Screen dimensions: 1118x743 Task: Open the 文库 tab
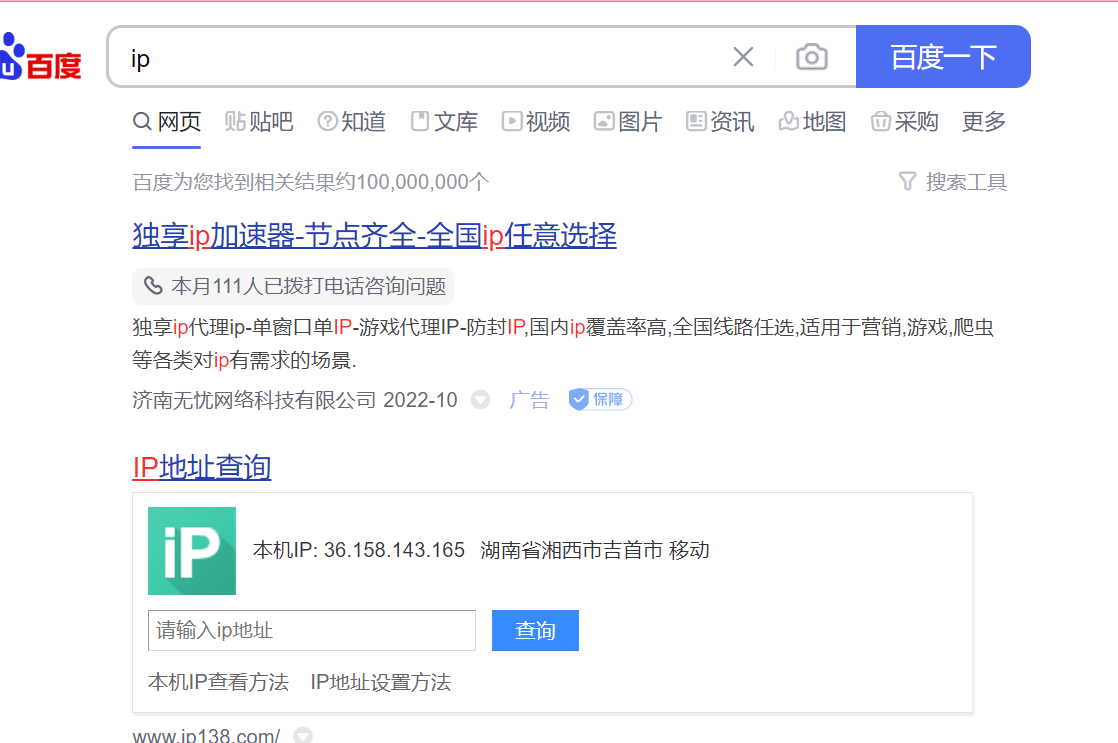click(x=444, y=122)
